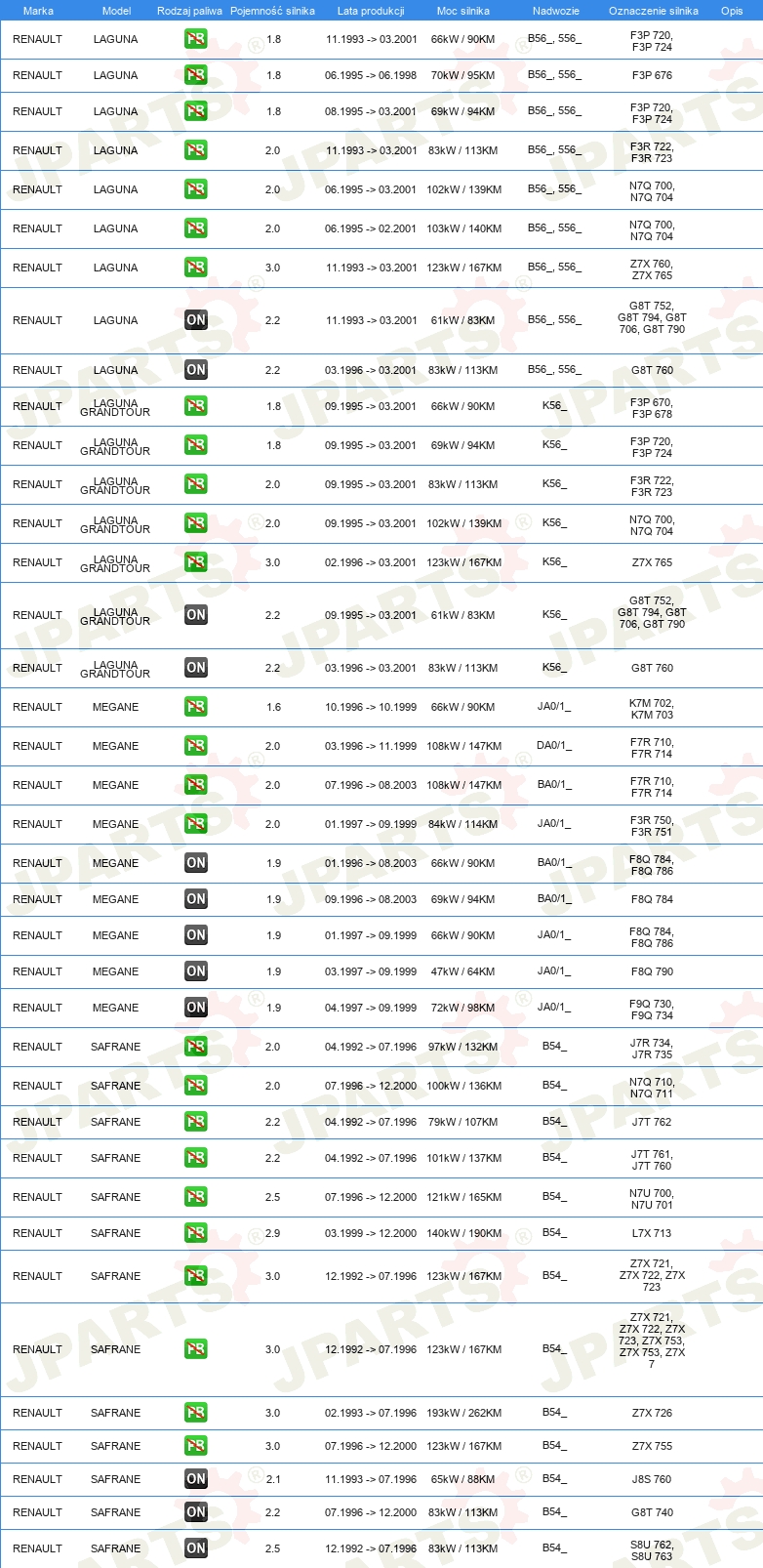The height and width of the screenshot is (1568, 763).
Task: Select engine code F9Q 730, F9Q 734
Action: coord(652,1010)
